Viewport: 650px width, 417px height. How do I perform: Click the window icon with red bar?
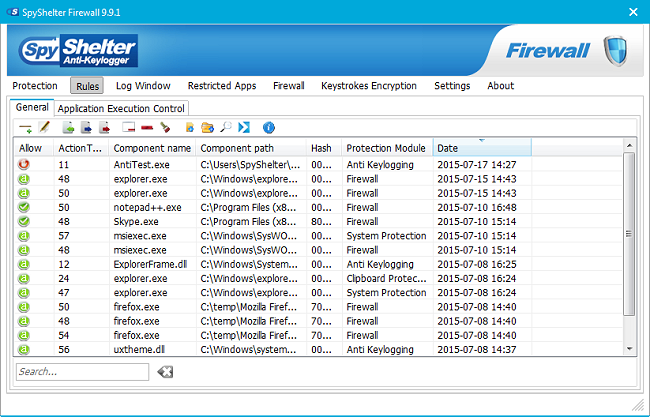(129, 127)
